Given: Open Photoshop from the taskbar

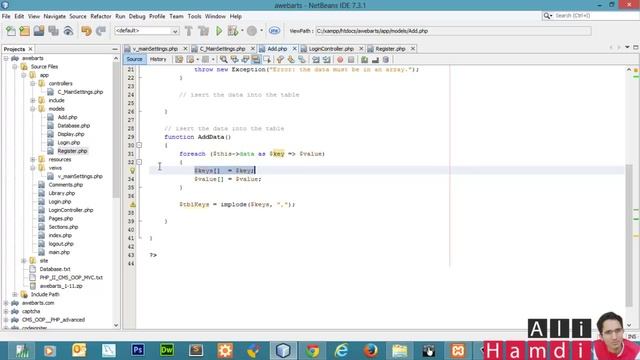Looking at the screenshot, I should pyautogui.click(x=138, y=350).
